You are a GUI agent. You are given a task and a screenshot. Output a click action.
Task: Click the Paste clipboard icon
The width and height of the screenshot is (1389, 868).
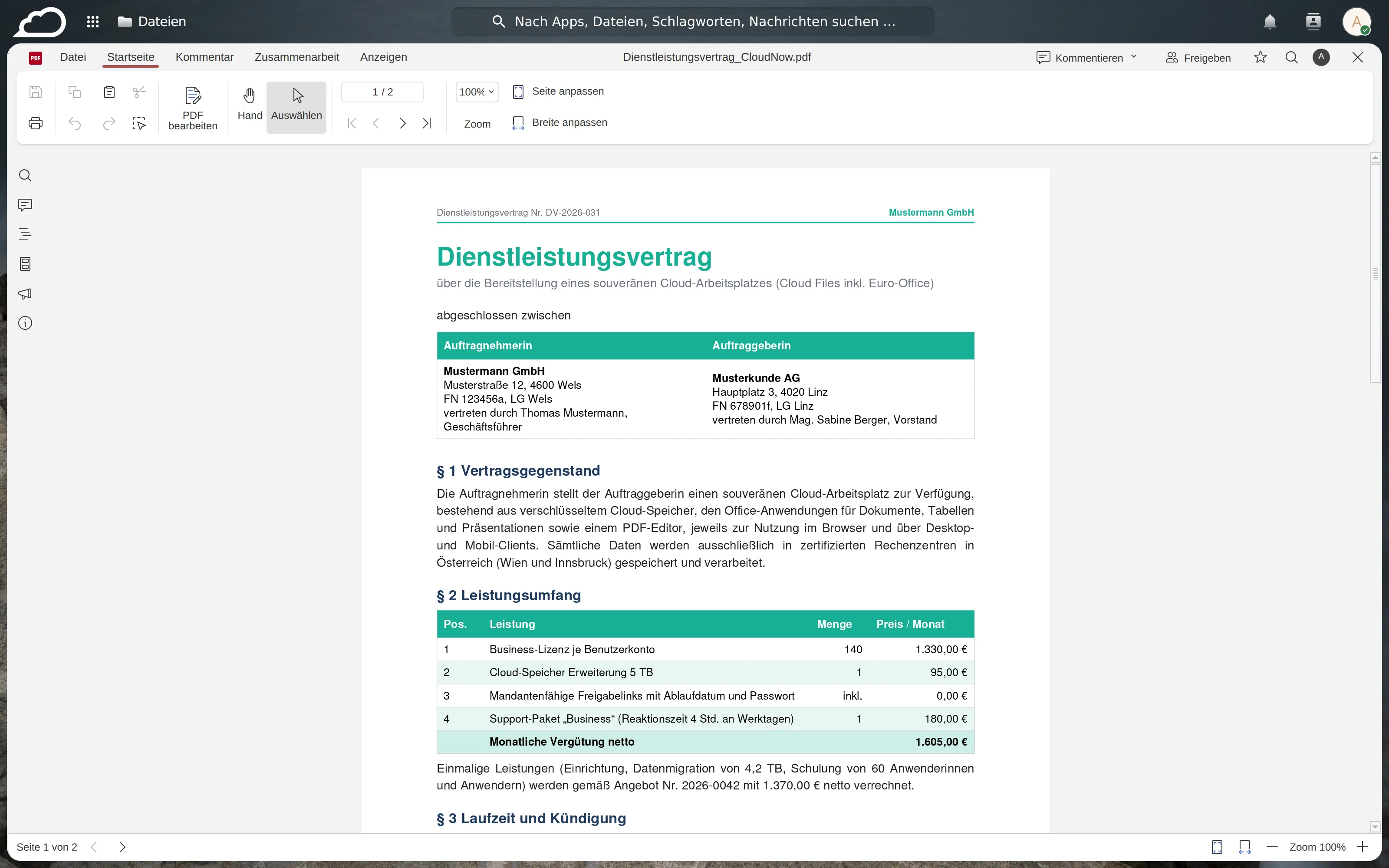(109, 92)
